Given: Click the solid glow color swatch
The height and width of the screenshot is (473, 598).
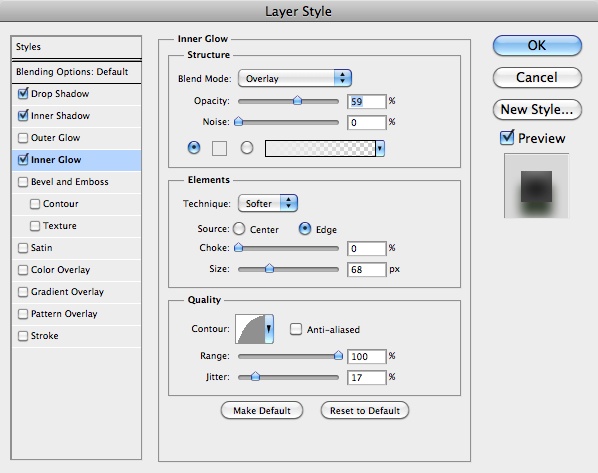Looking at the screenshot, I should click(x=219, y=148).
